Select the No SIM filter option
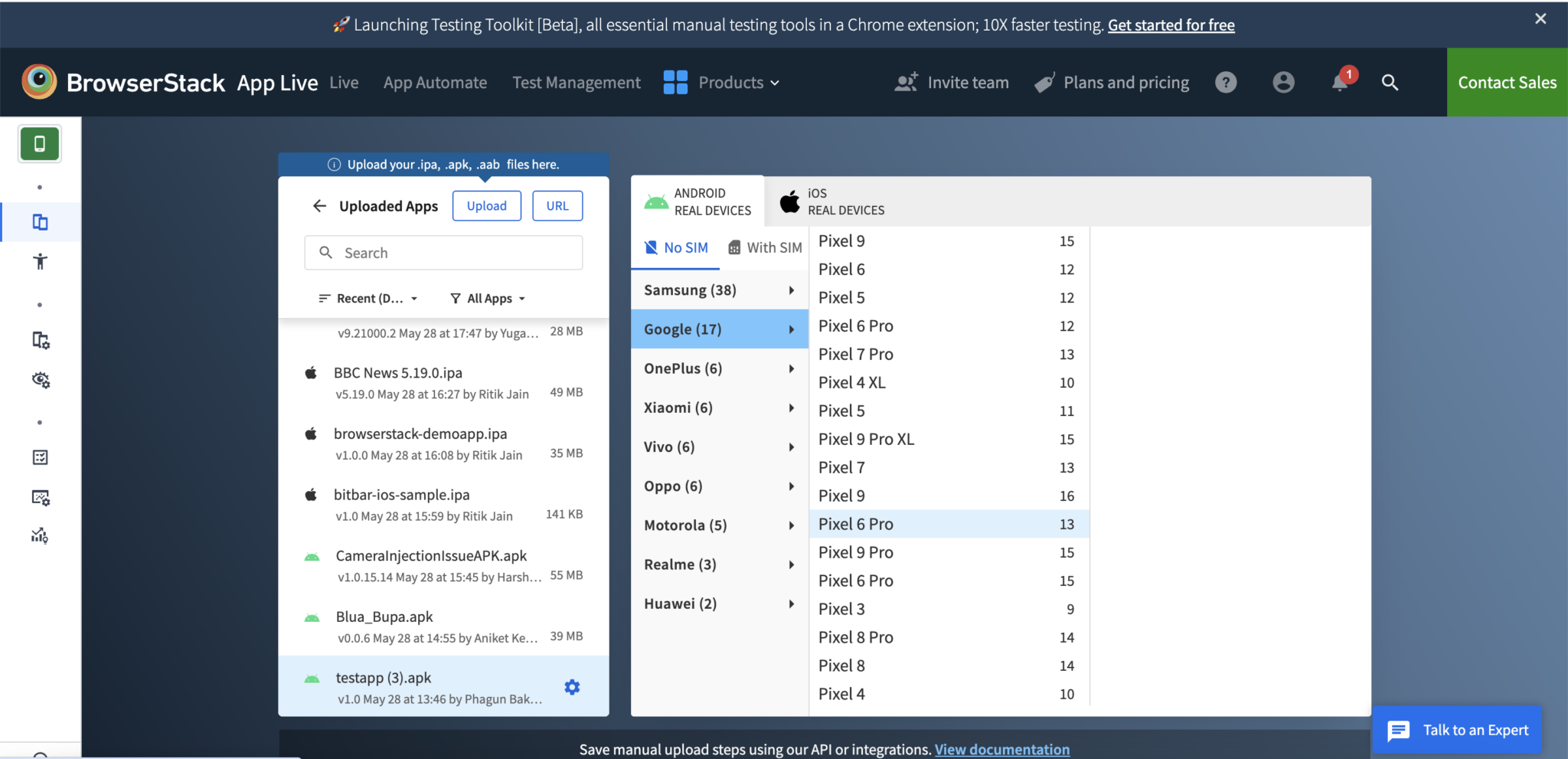1568x759 pixels. point(675,247)
